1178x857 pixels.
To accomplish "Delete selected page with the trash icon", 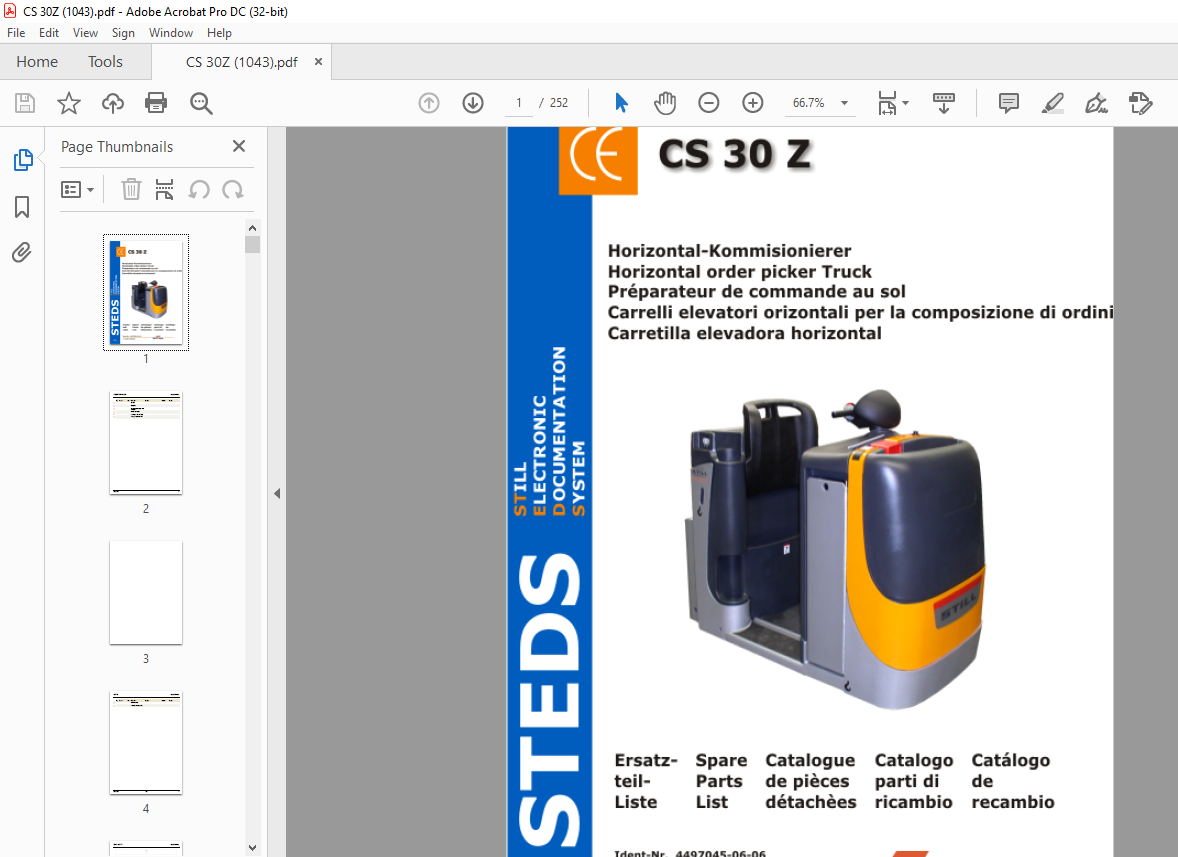I will pos(131,189).
